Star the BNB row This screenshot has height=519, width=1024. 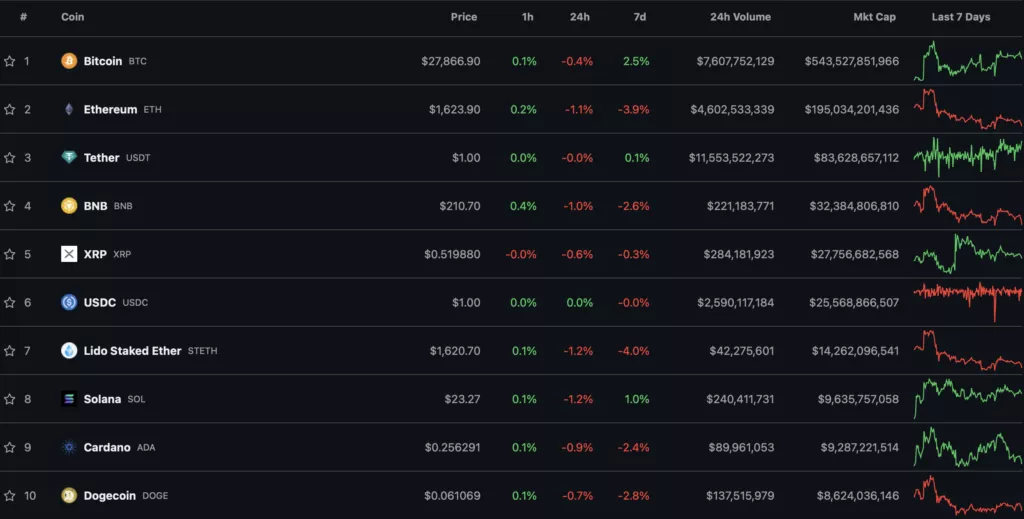coord(10,206)
